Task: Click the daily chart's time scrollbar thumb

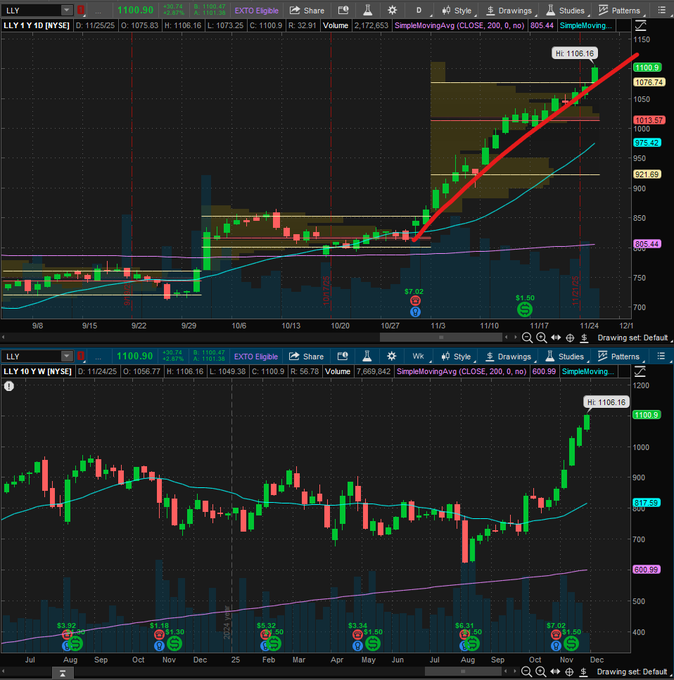Action: pos(440,337)
